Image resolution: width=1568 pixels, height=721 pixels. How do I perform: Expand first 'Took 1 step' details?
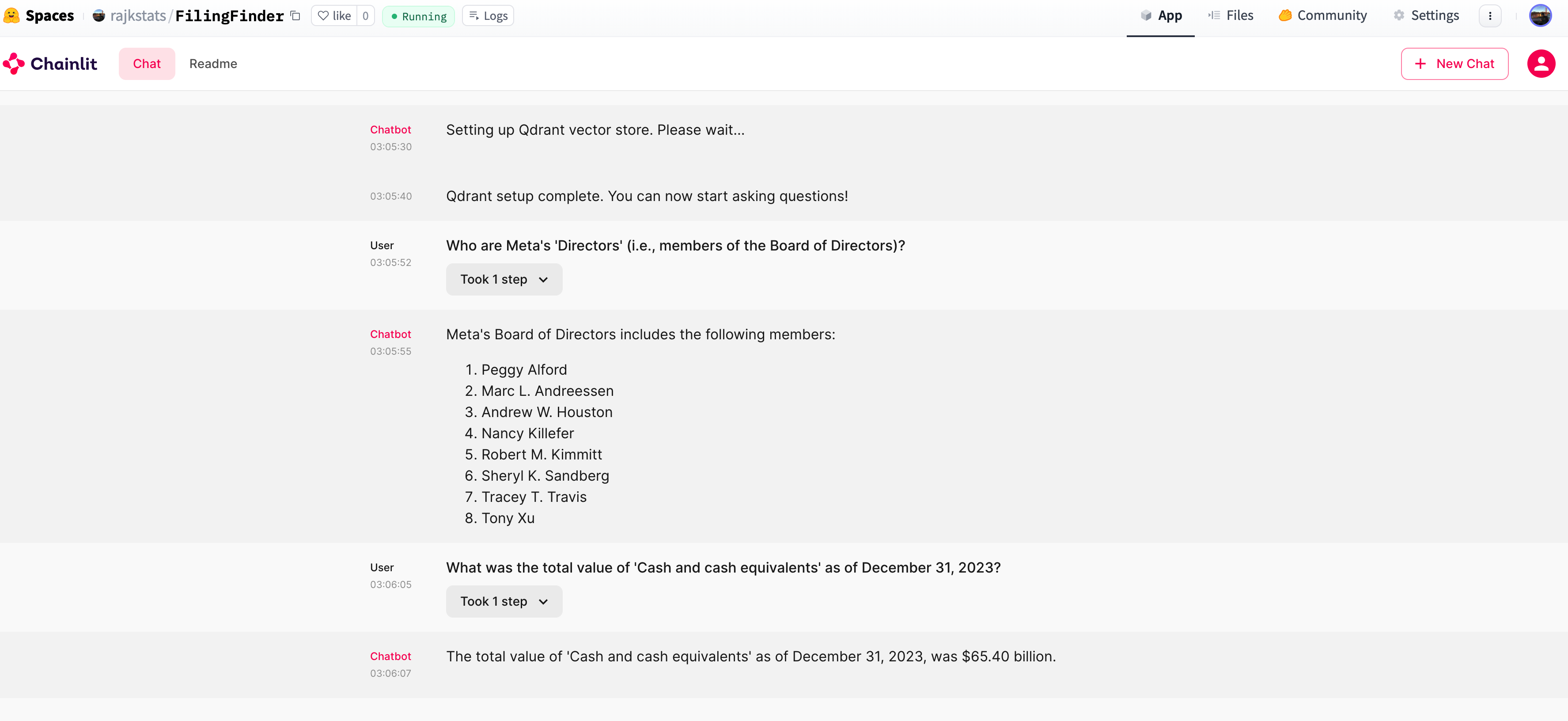point(504,280)
